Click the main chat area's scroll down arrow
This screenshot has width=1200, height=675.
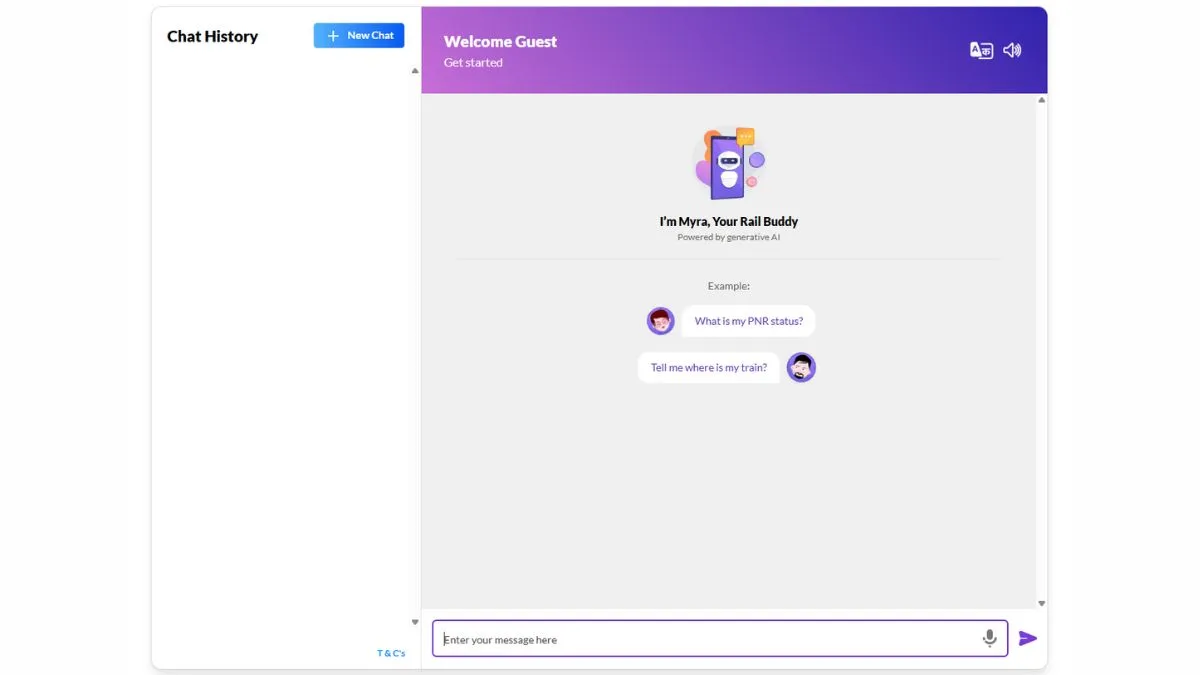1041,603
